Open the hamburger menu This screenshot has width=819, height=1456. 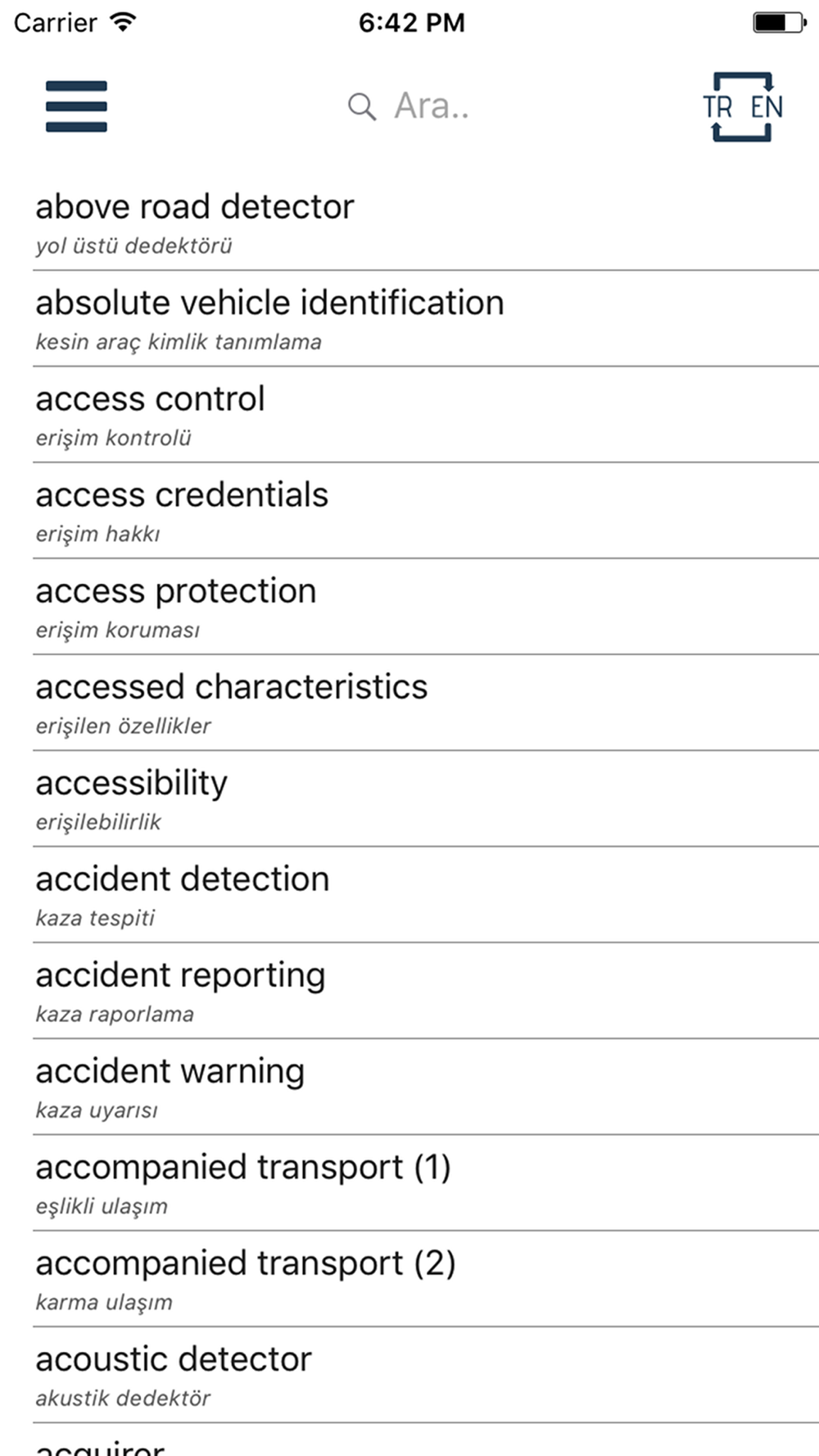coord(76,106)
